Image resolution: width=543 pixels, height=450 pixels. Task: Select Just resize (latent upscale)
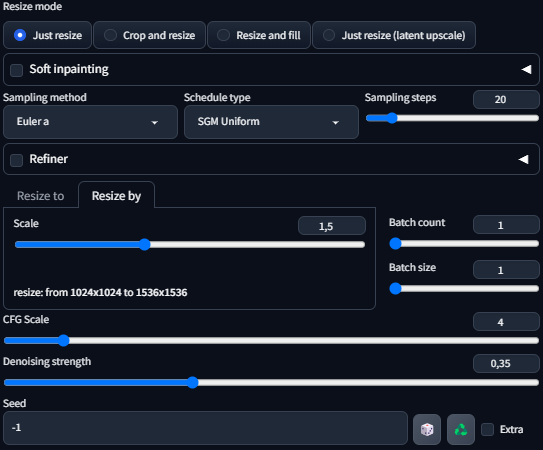point(394,35)
